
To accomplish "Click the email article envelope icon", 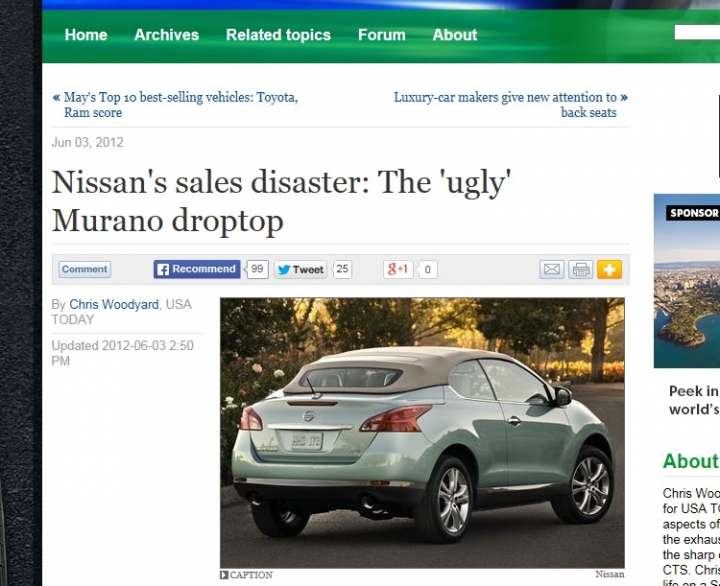I will click(x=551, y=270).
